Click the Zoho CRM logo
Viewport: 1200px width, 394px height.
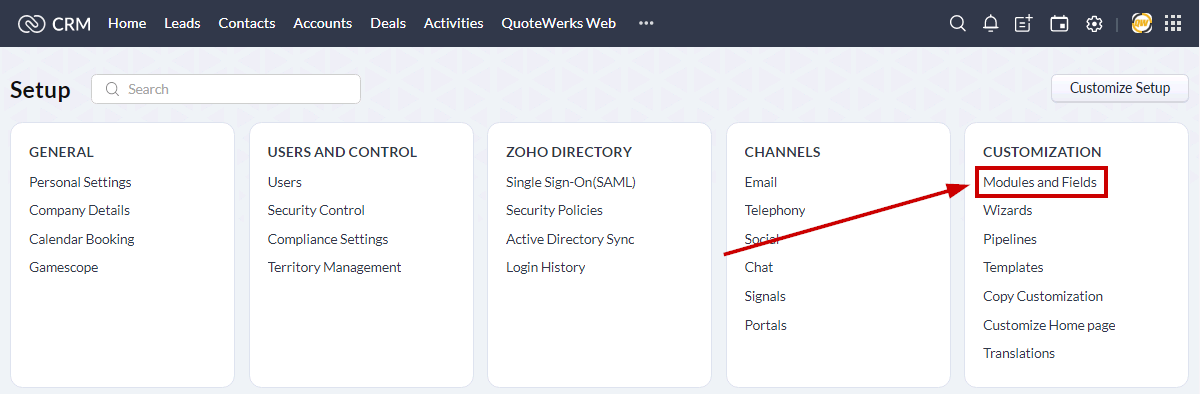[x=54, y=23]
